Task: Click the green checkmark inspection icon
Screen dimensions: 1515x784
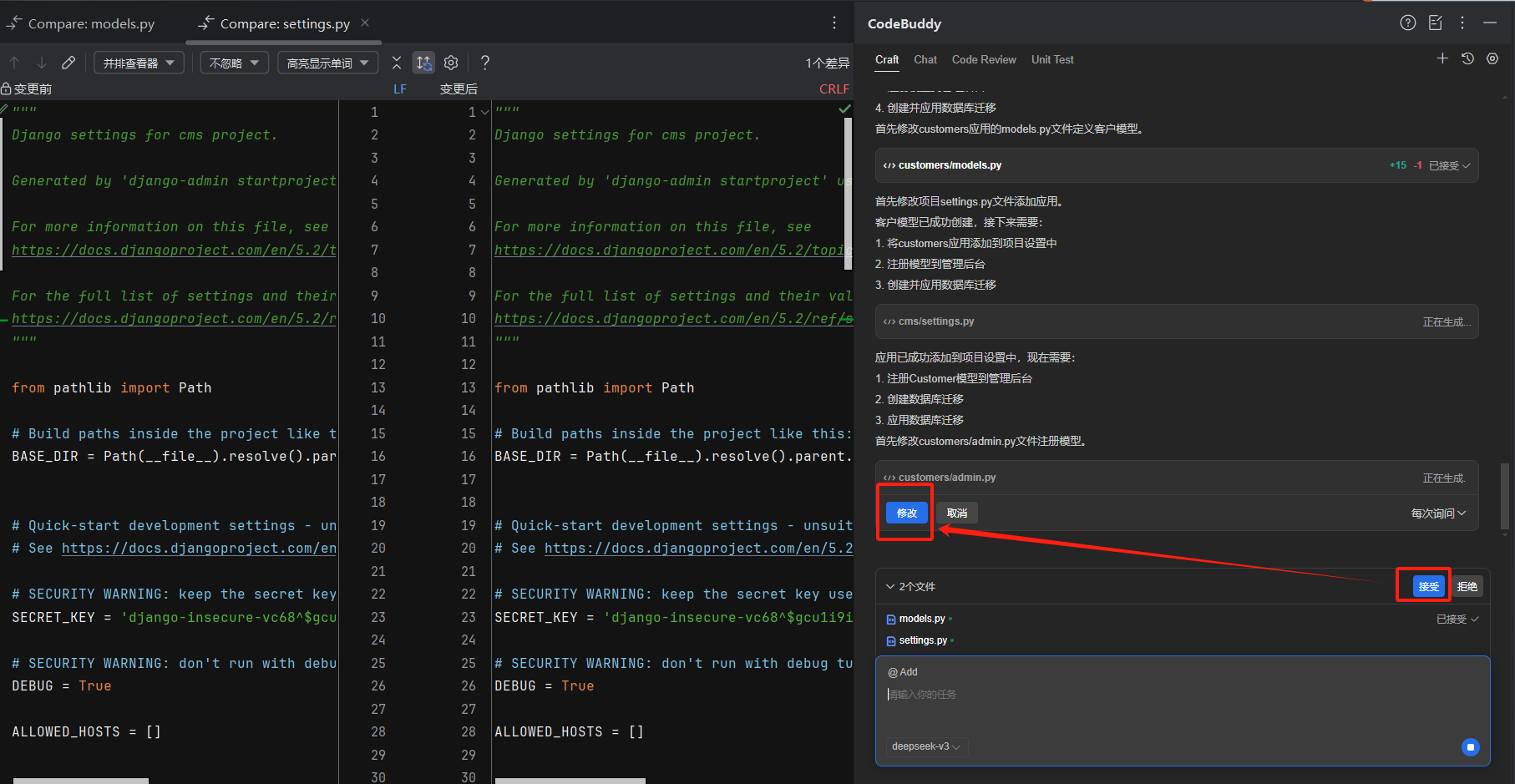Action: (844, 109)
